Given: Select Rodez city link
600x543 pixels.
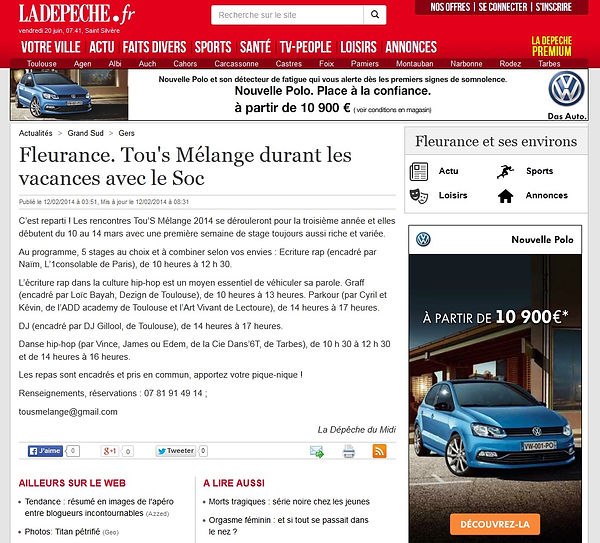Looking at the screenshot, I should pos(510,64).
